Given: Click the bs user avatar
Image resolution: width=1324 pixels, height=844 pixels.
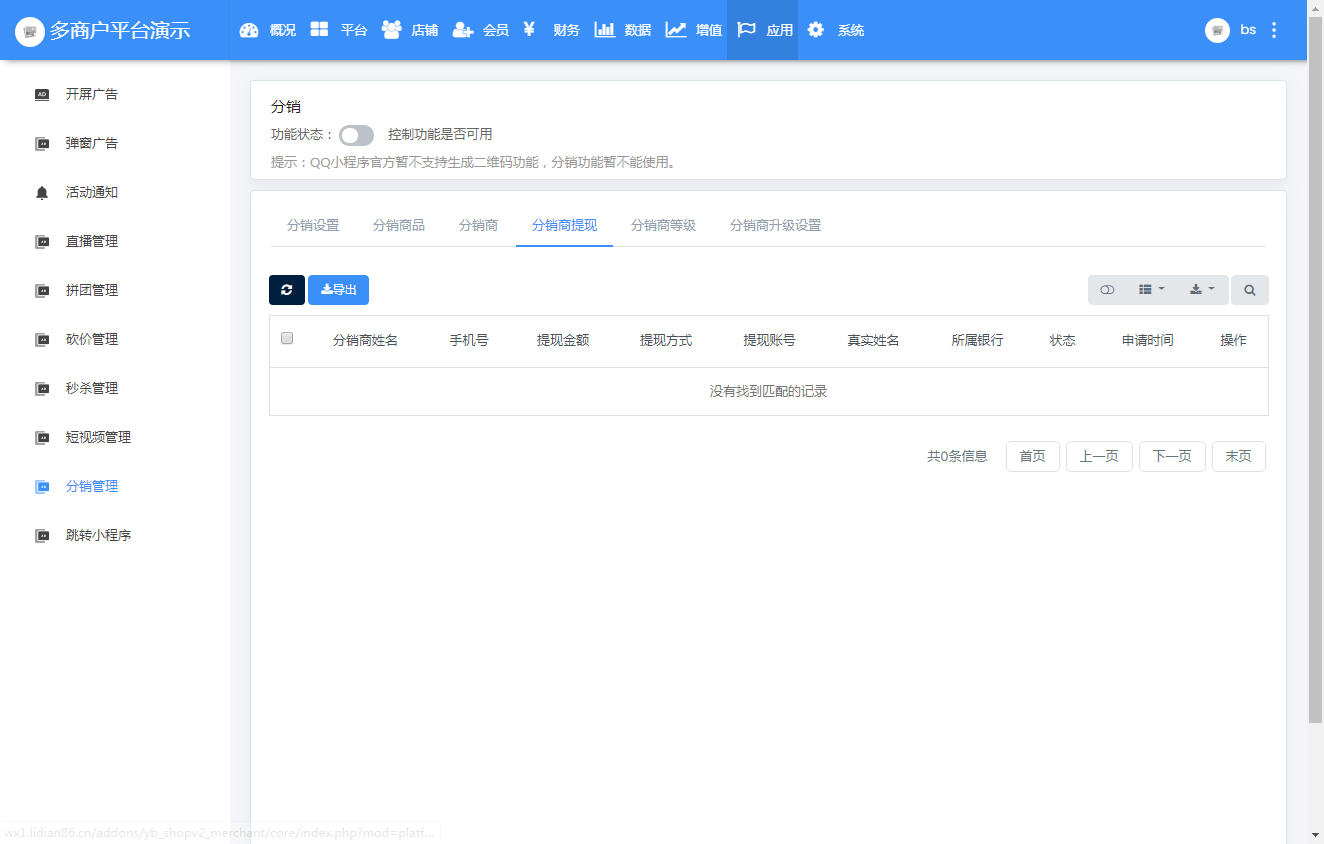Looking at the screenshot, I should 1217,30.
